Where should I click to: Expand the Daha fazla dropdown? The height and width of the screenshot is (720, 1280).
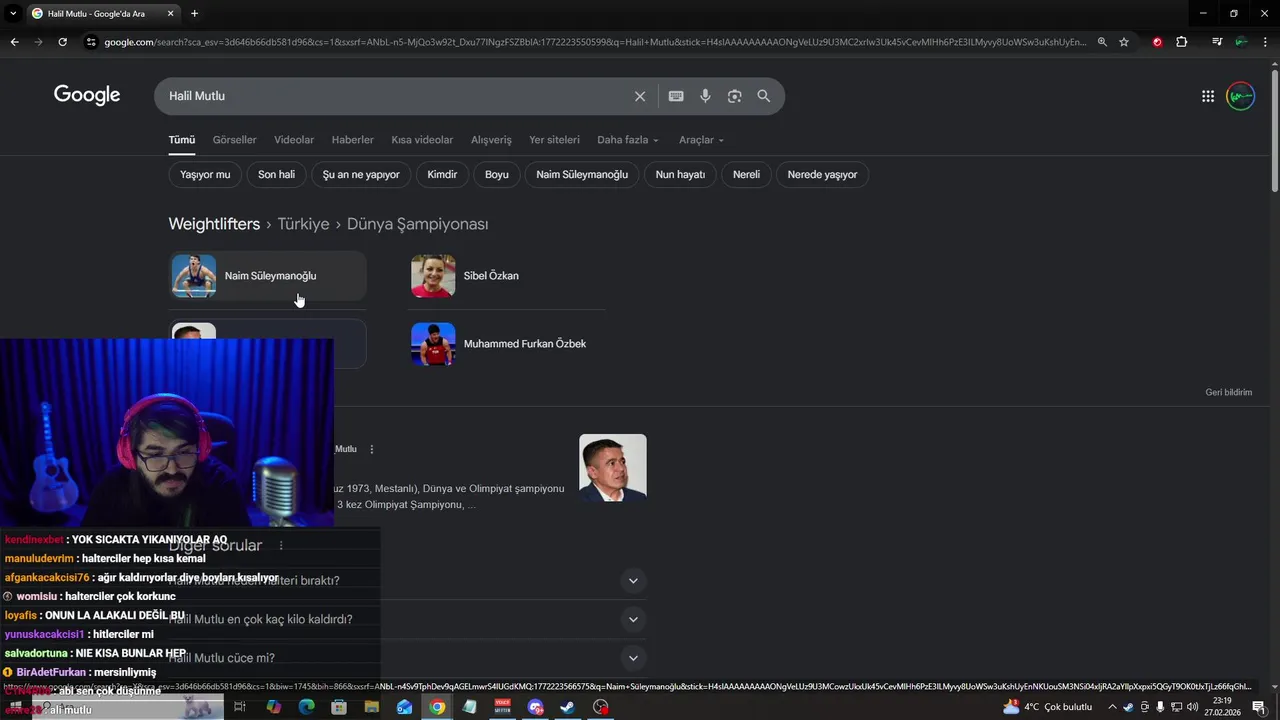pos(628,140)
